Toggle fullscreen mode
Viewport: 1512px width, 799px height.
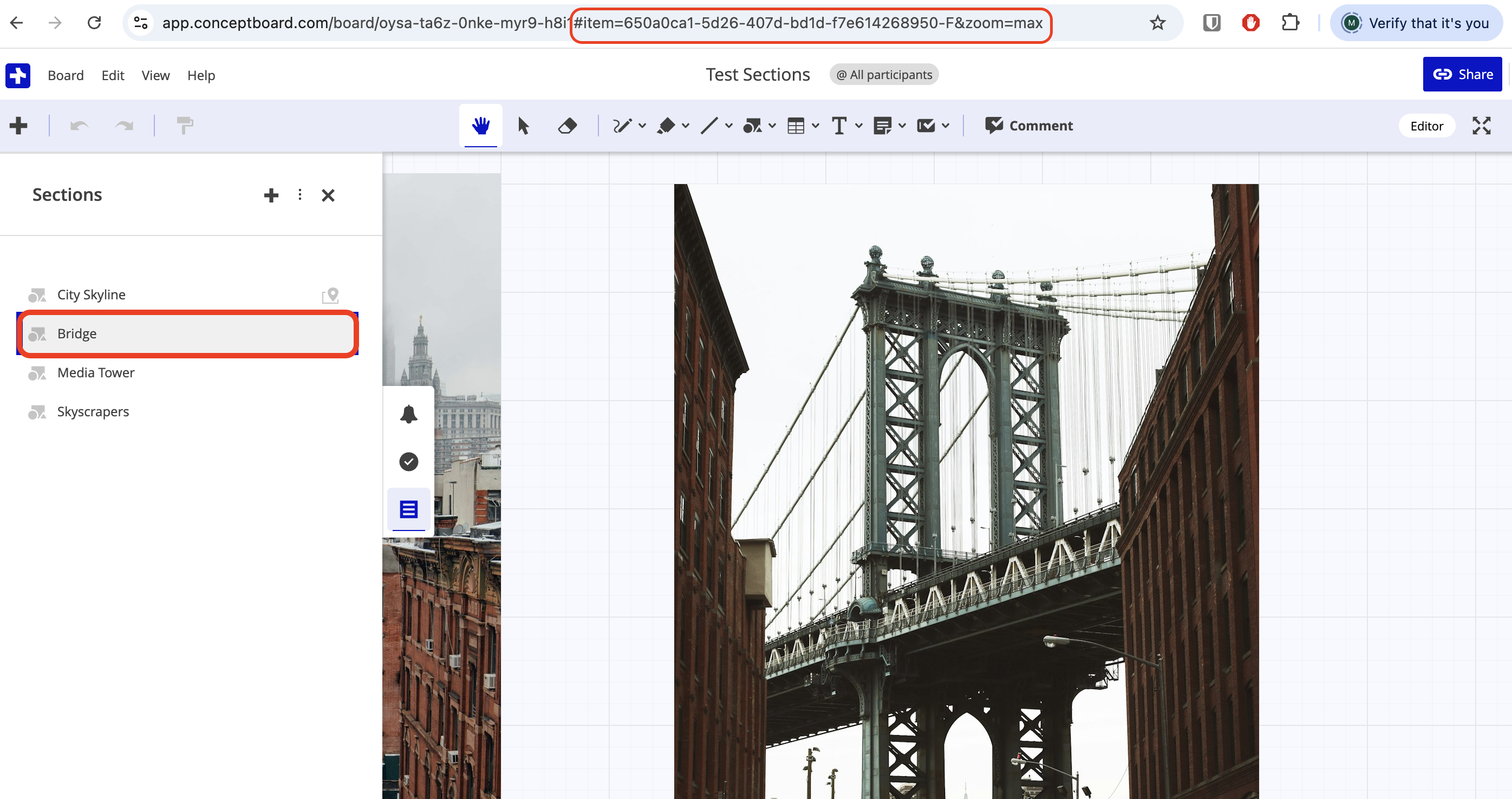(x=1482, y=126)
